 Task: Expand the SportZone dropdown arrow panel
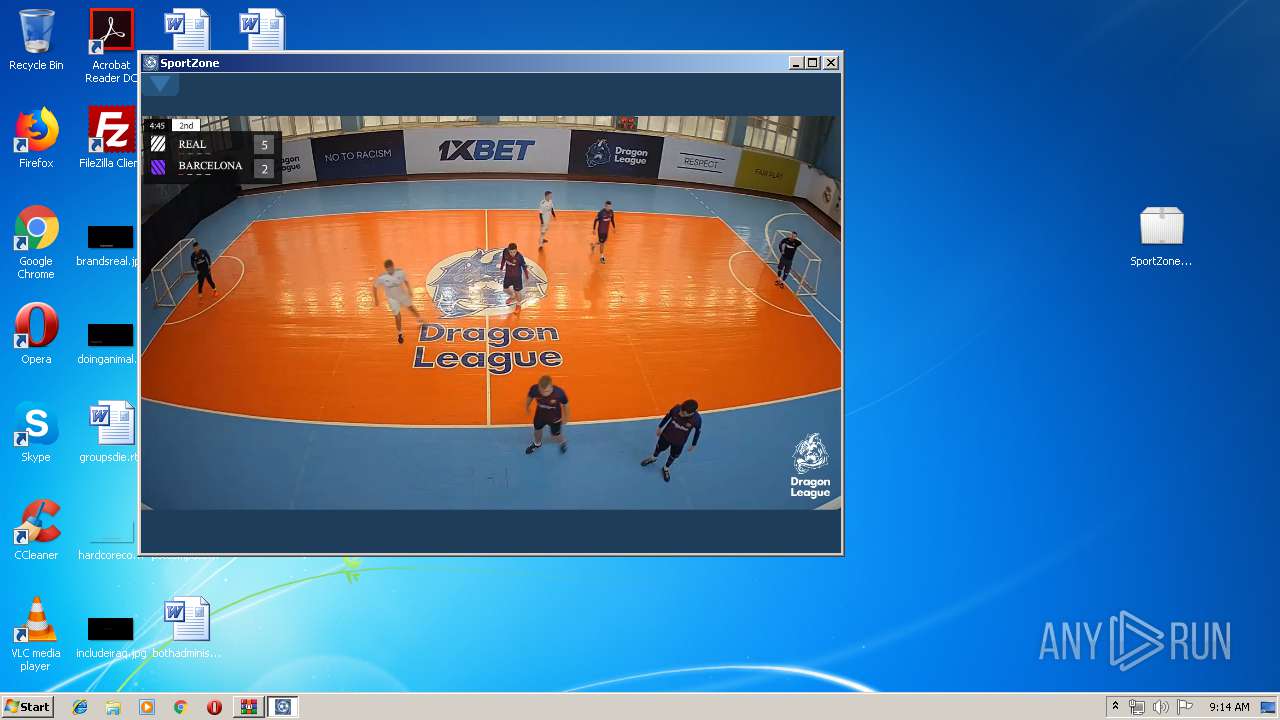click(x=160, y=85)
